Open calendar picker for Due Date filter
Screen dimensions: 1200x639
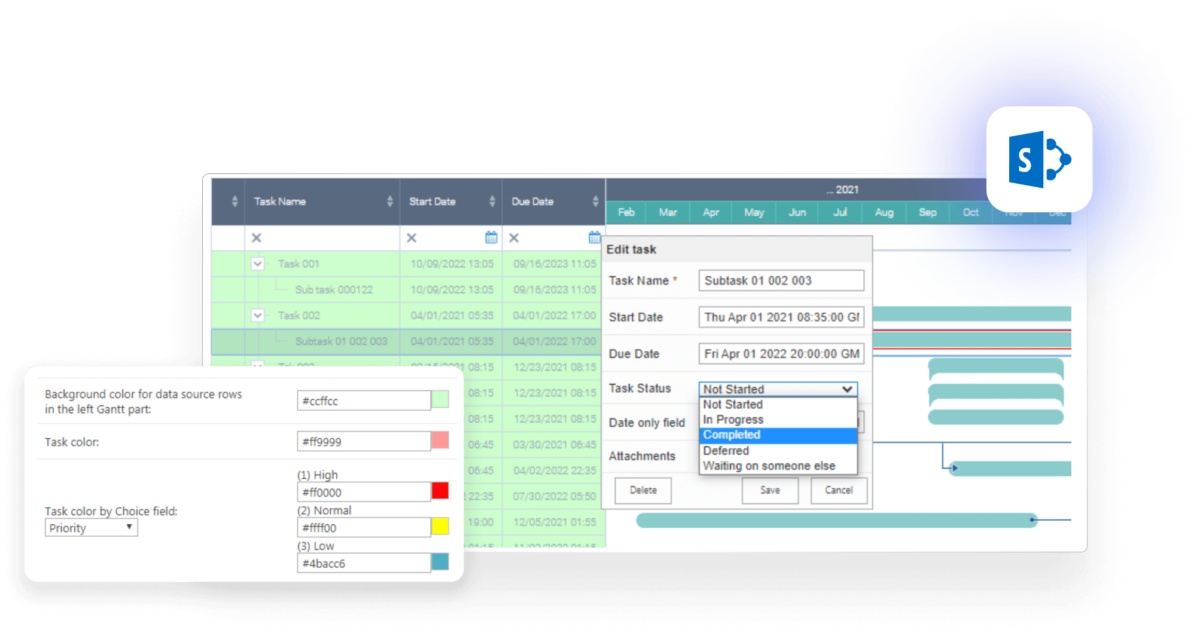click(x=594, y=238)
